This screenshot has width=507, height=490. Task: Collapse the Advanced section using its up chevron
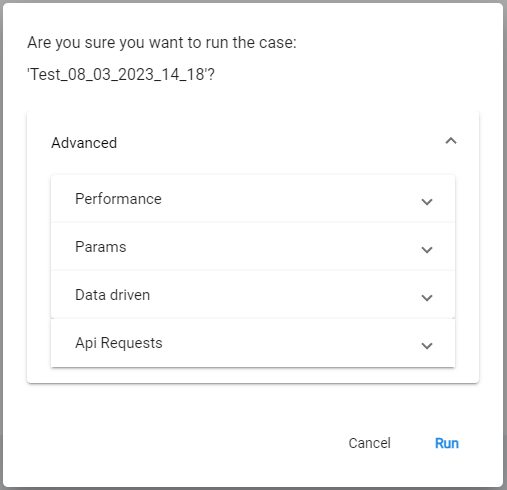(451, 141)
